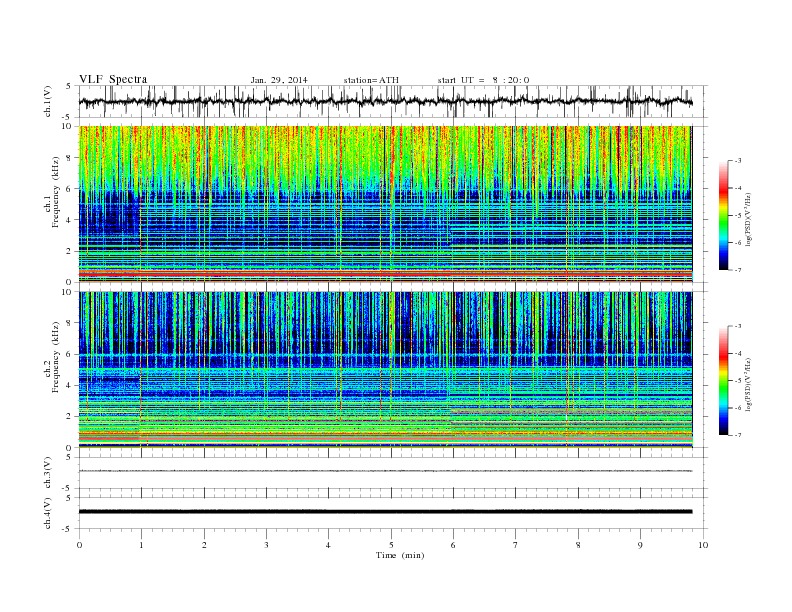
Task: Click the "VLF Spectra" plot title
Action: pos(113,79)
